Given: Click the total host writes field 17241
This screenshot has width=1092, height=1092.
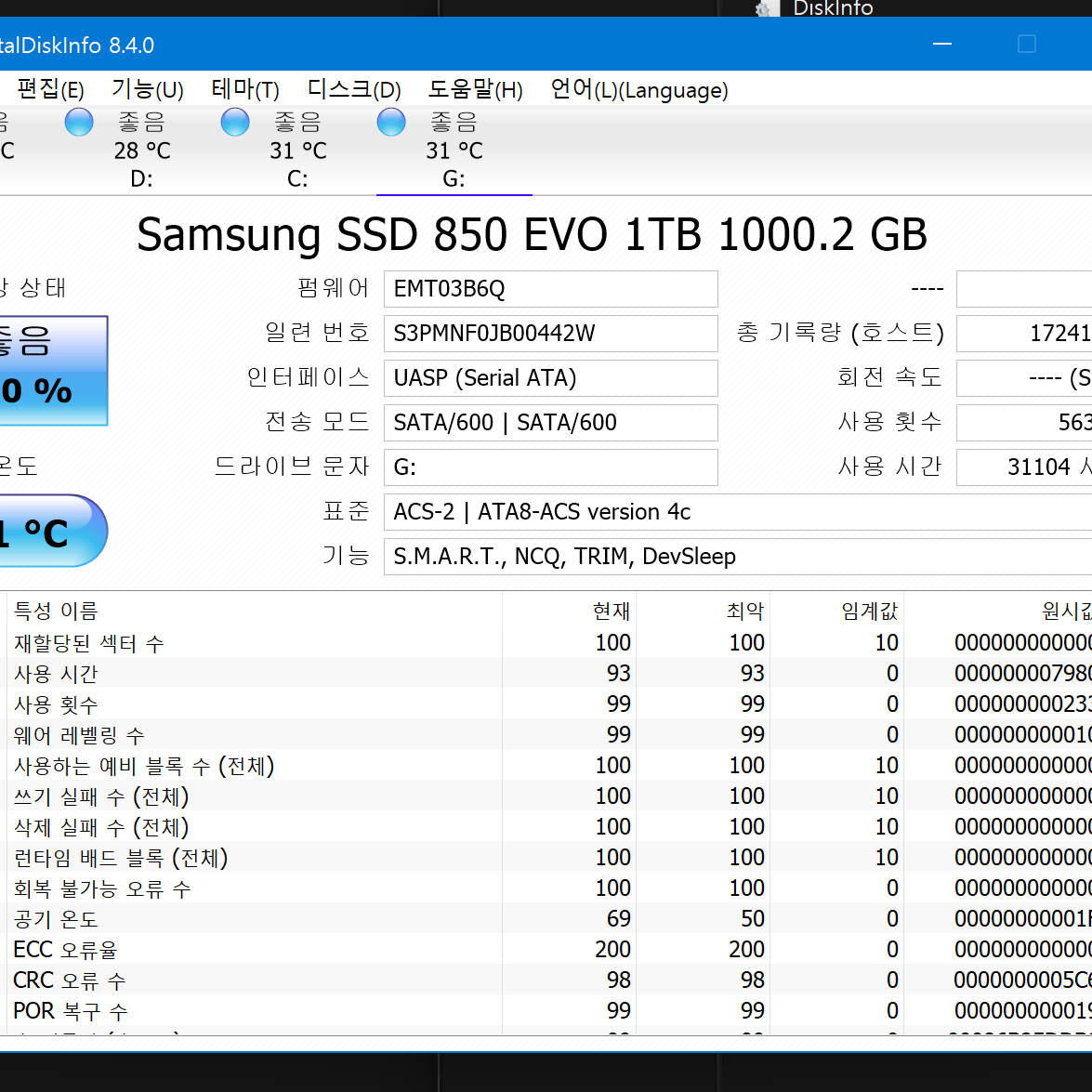Looking at the screenshot, I should [x=1024, y=334].
